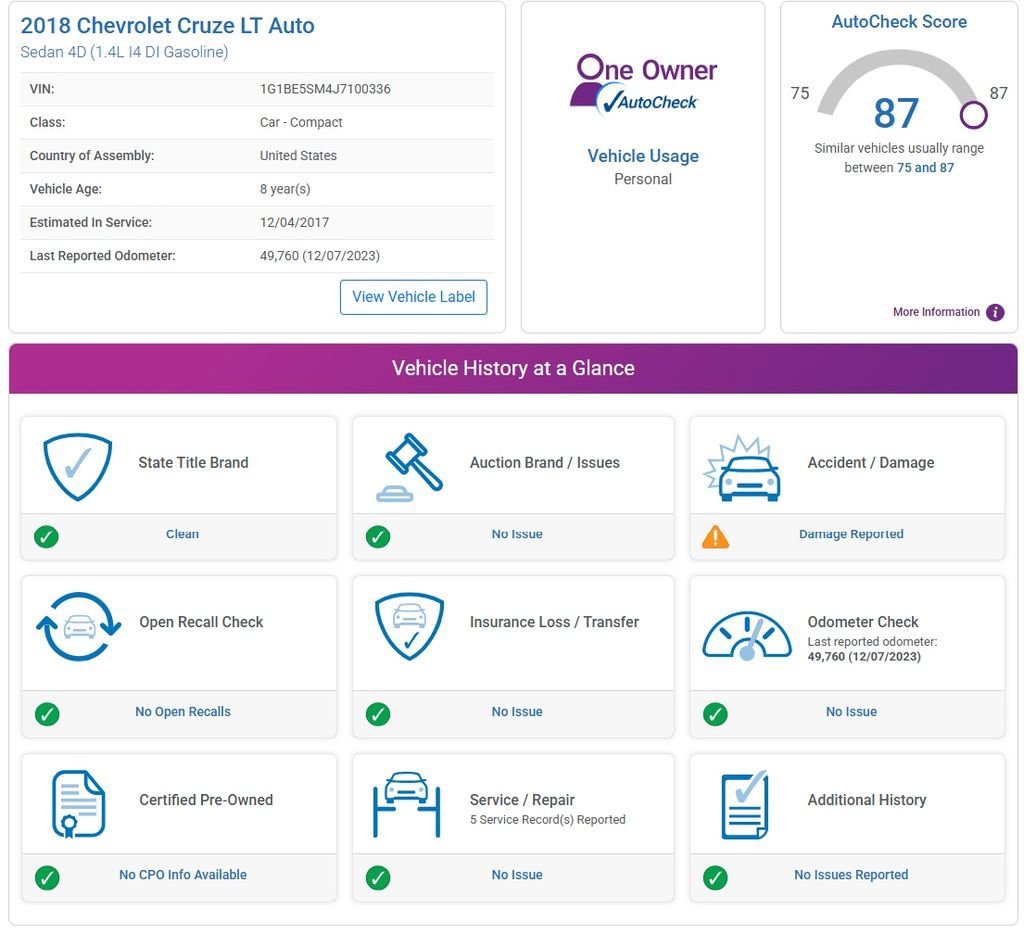Click the Last Reported Odometer table value

click(x=320, y=255)
